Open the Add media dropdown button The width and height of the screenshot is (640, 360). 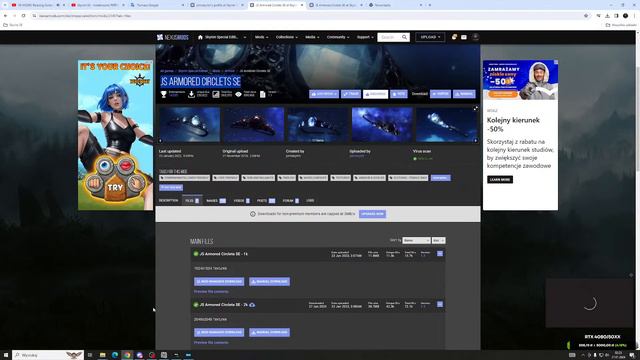(x=324, y=94)
